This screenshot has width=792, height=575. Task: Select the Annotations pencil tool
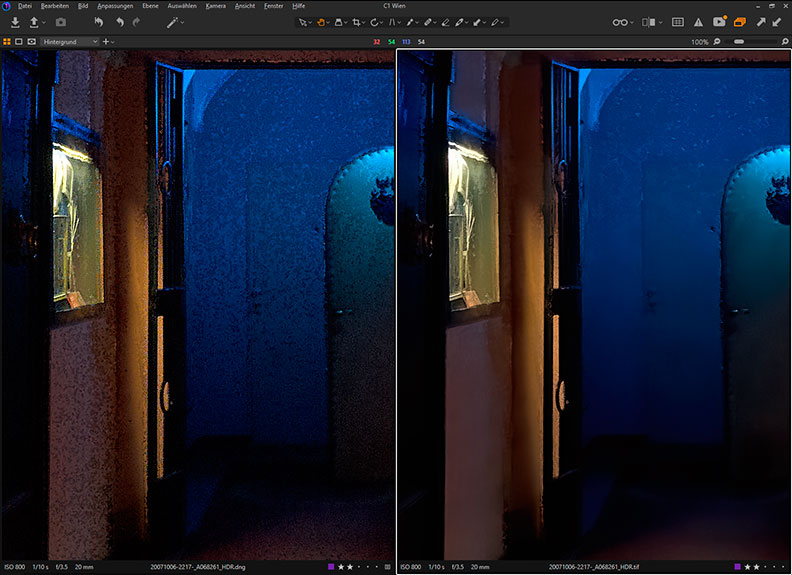point(495,22)
